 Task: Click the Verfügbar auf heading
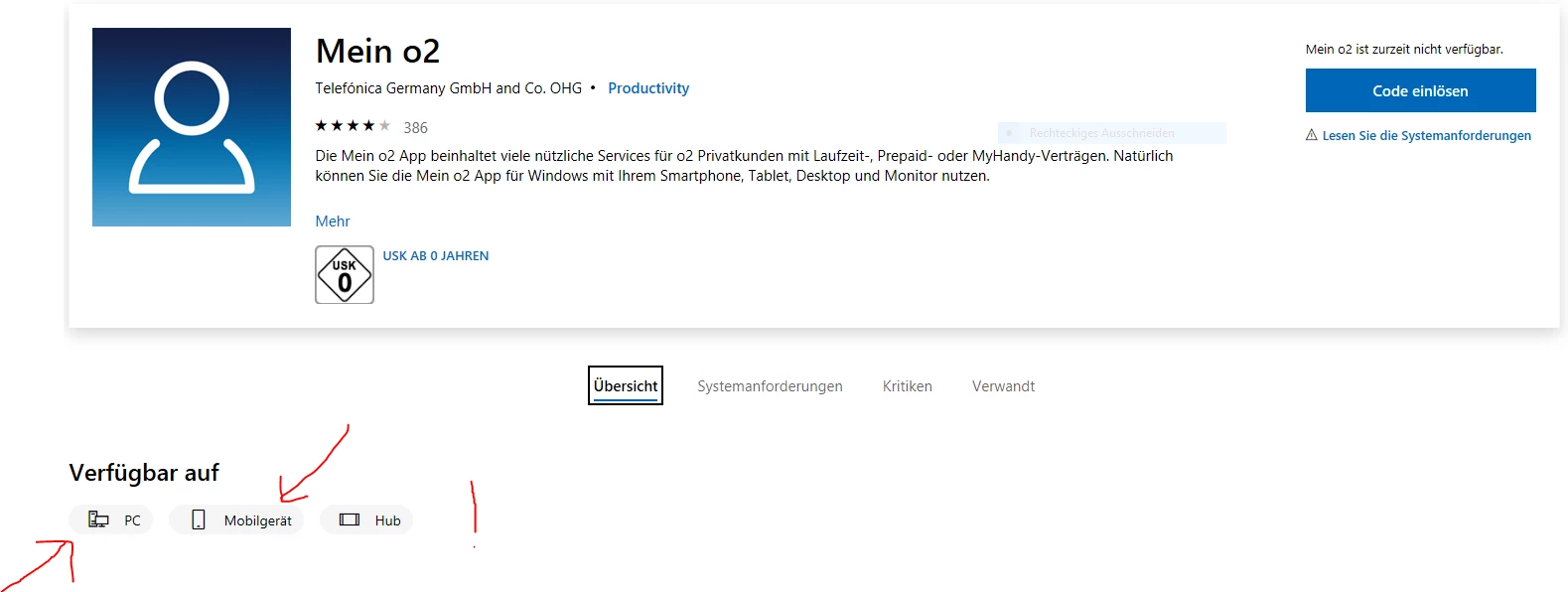pos(144,473)
